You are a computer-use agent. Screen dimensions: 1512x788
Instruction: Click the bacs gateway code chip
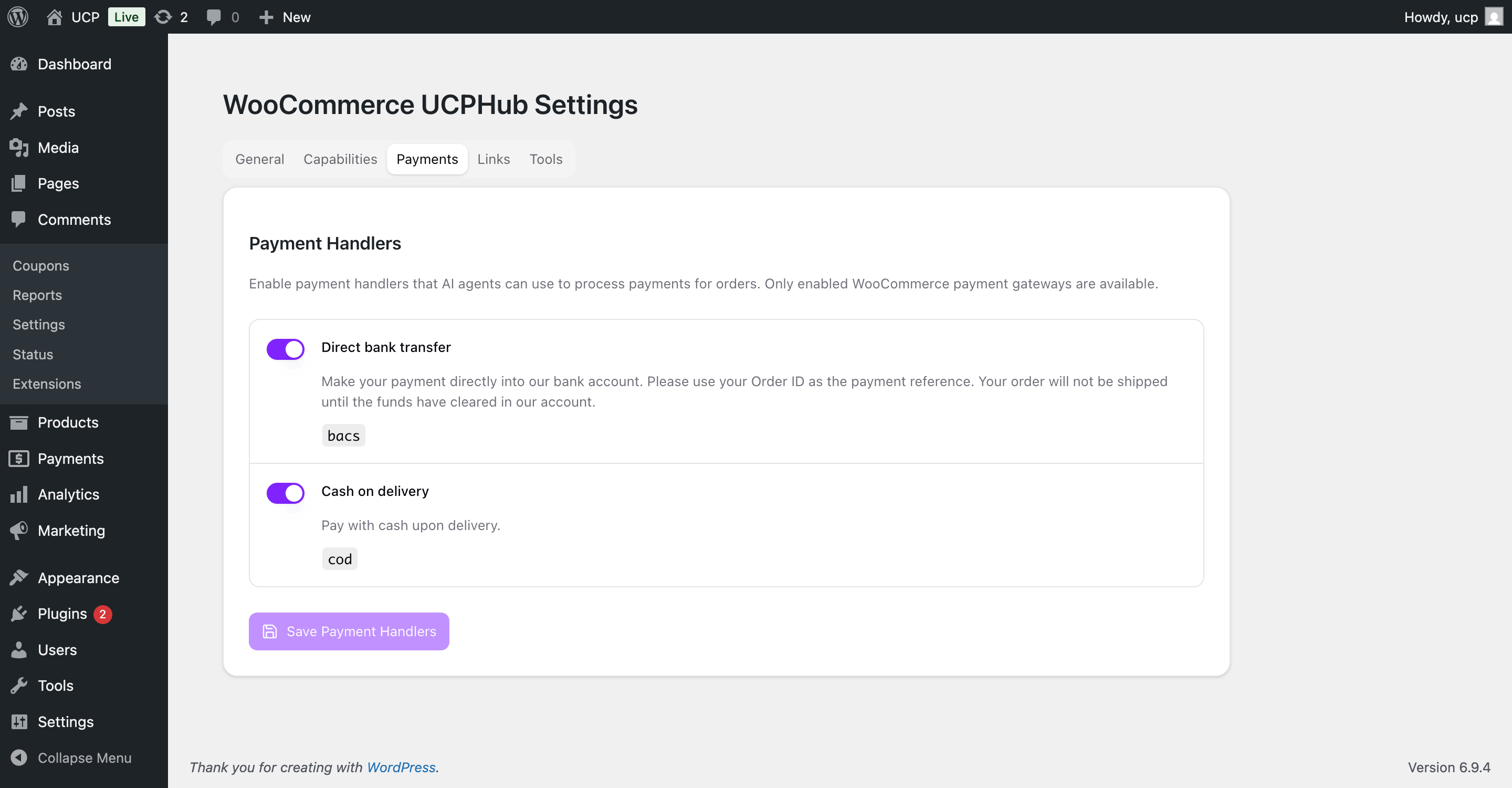coord(343,435)
